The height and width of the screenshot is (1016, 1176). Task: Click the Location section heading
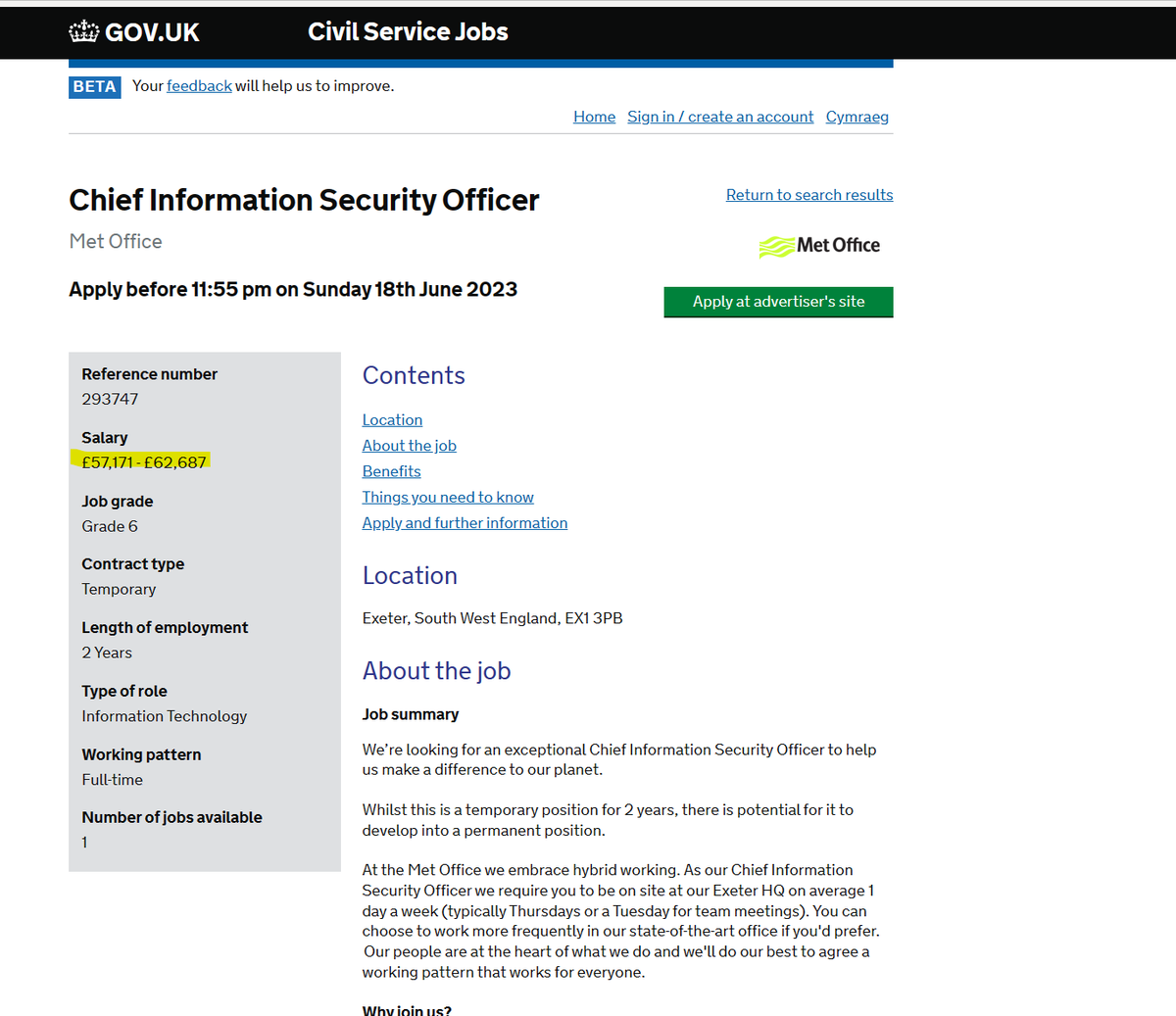click(x=410, y=575)
